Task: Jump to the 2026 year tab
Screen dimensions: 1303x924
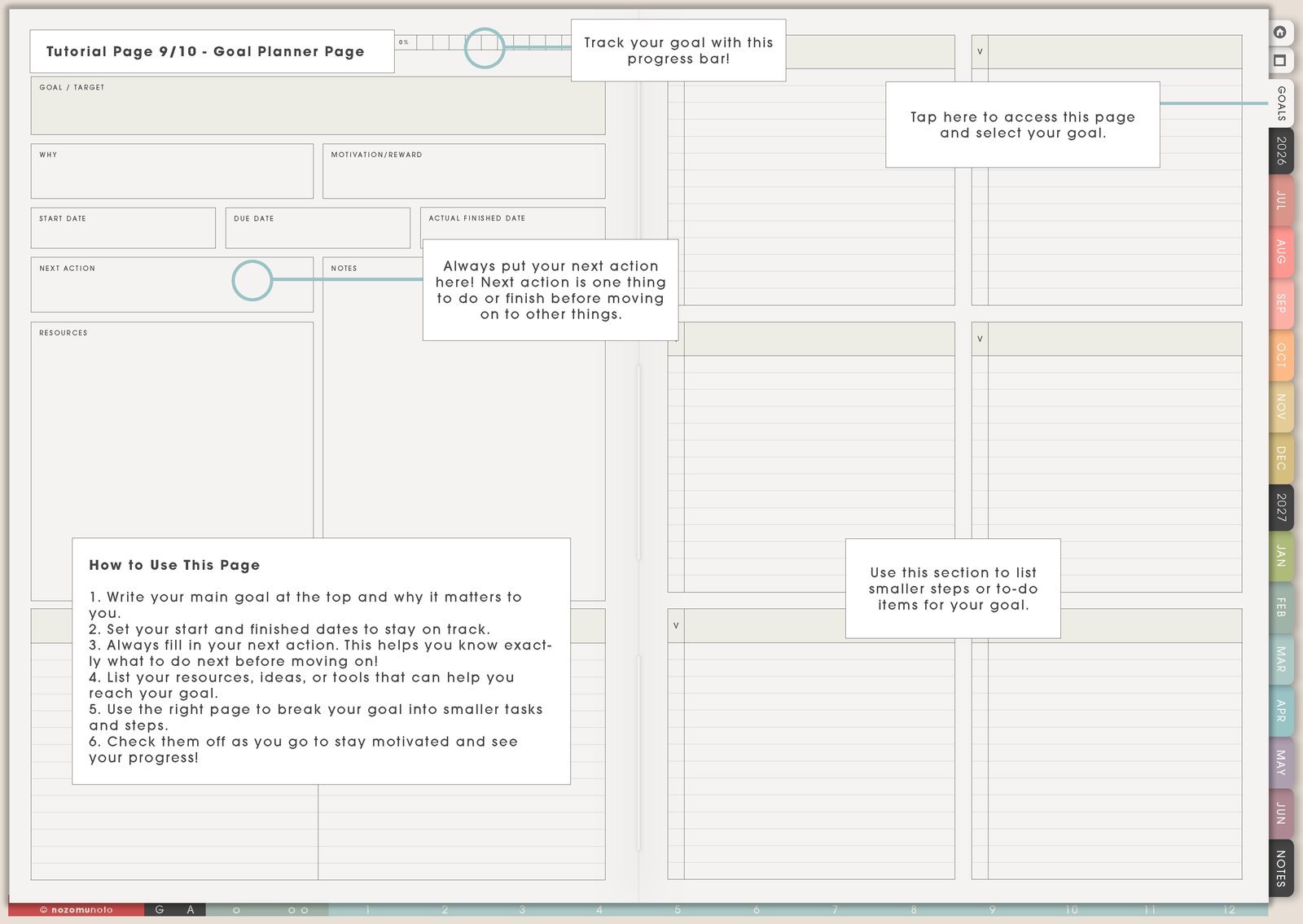Action: (1281, 151)
